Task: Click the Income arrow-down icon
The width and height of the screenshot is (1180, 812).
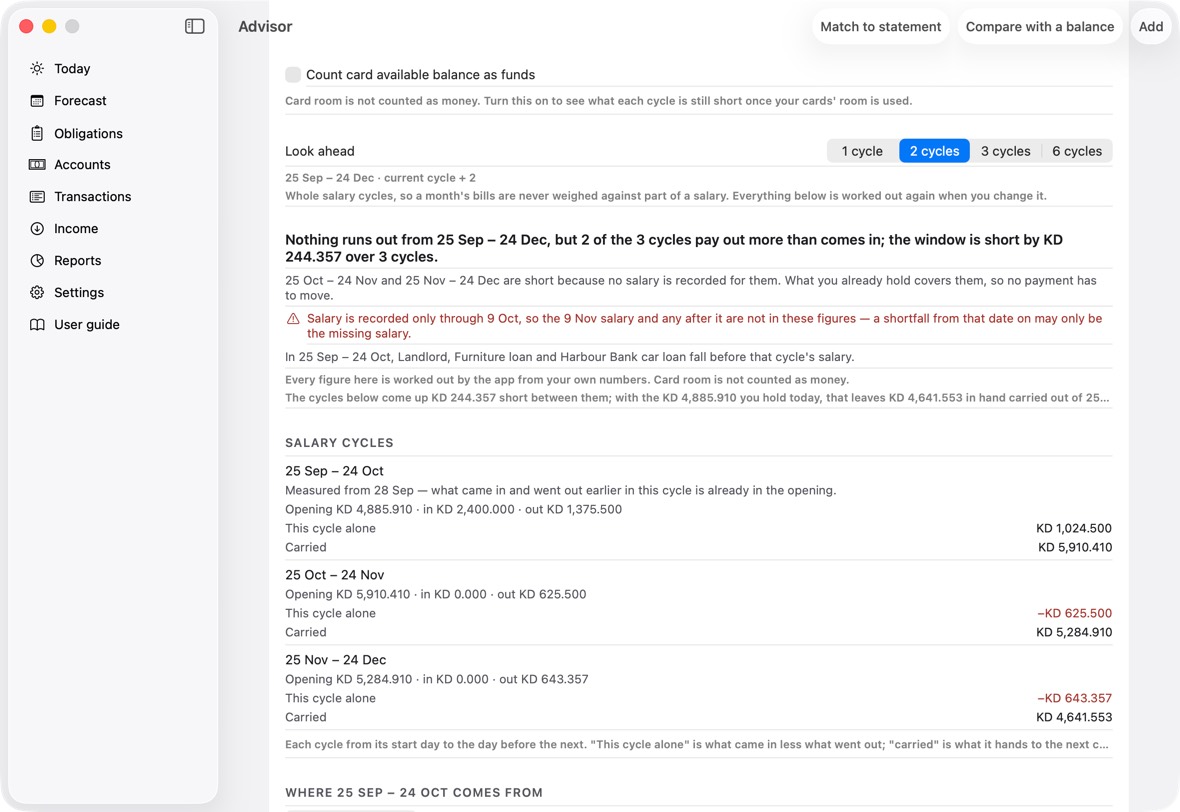Action: pos(37,229)
